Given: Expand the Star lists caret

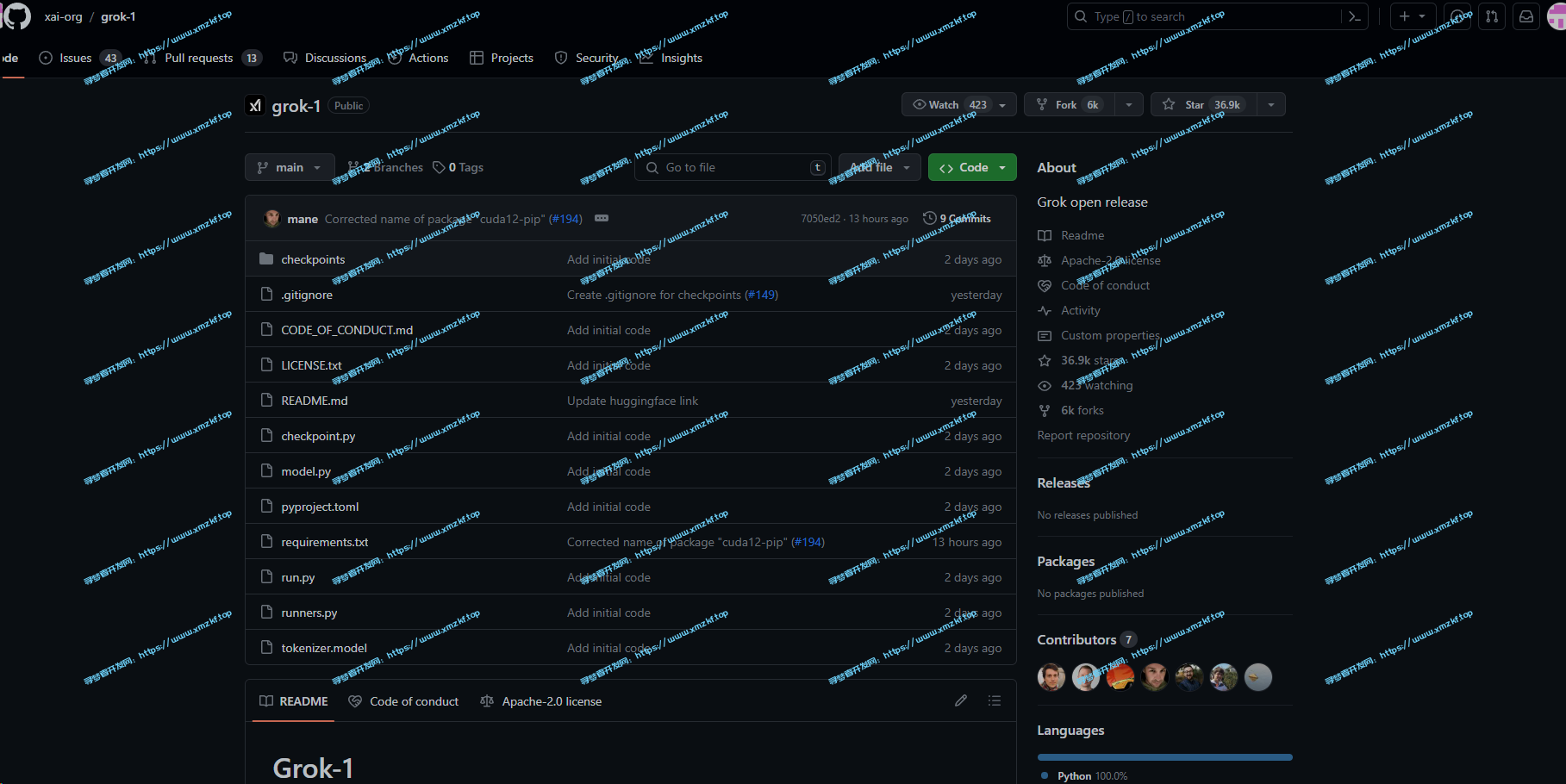Looking at the screenshot, I should [x=1271, y=104].
